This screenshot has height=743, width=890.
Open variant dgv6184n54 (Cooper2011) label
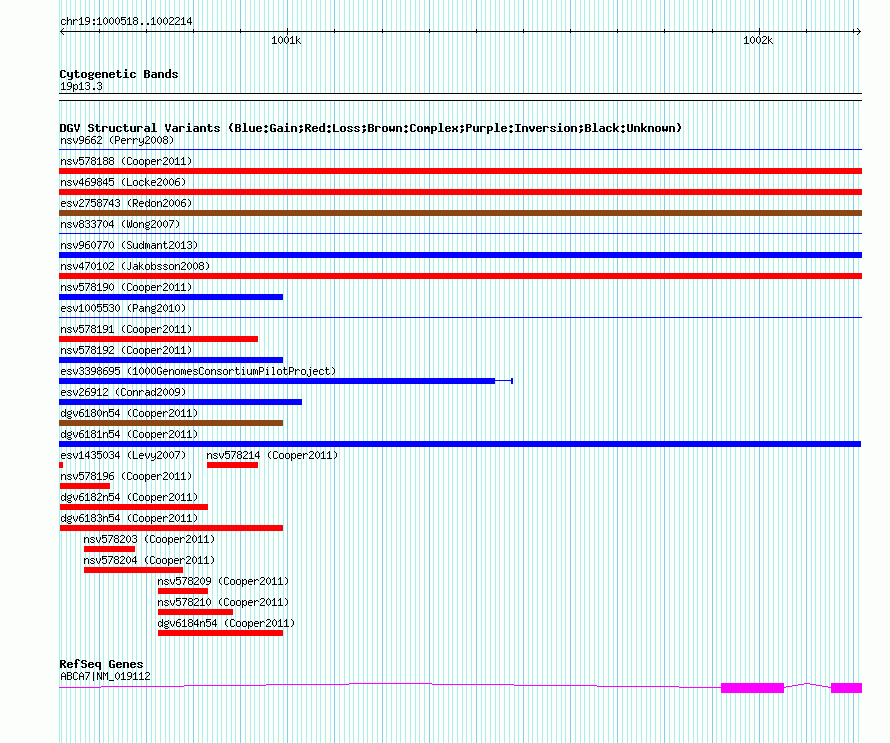[x=226, y=623]
